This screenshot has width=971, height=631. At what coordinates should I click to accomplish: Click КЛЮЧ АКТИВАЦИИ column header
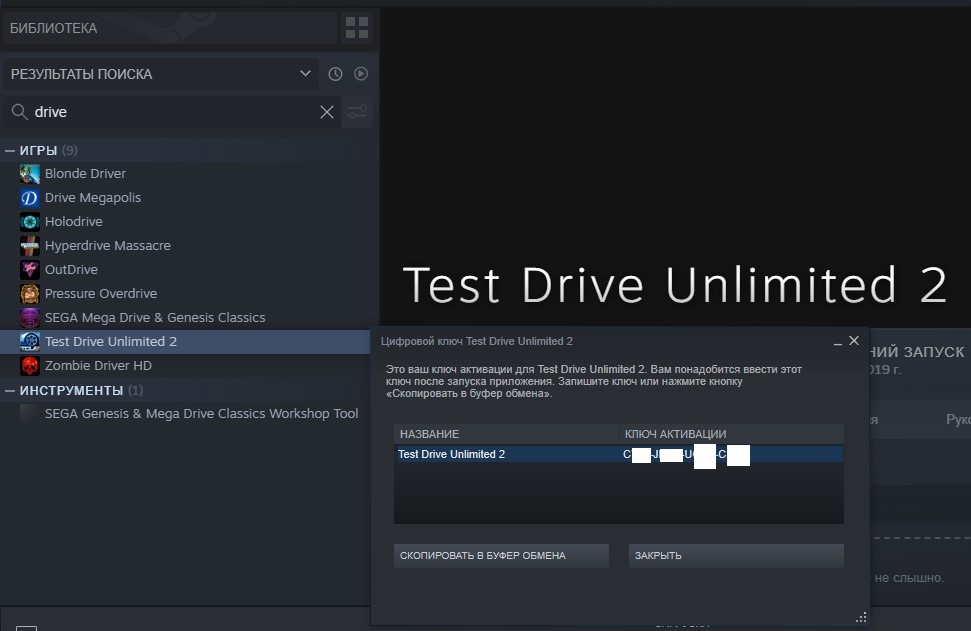pyautogui.click(x=731, y=434)
